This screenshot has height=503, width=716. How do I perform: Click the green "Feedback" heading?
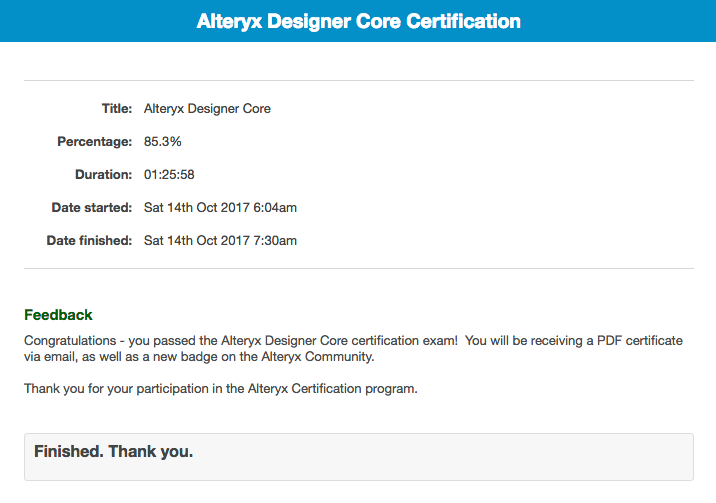[x=58, y=315]
